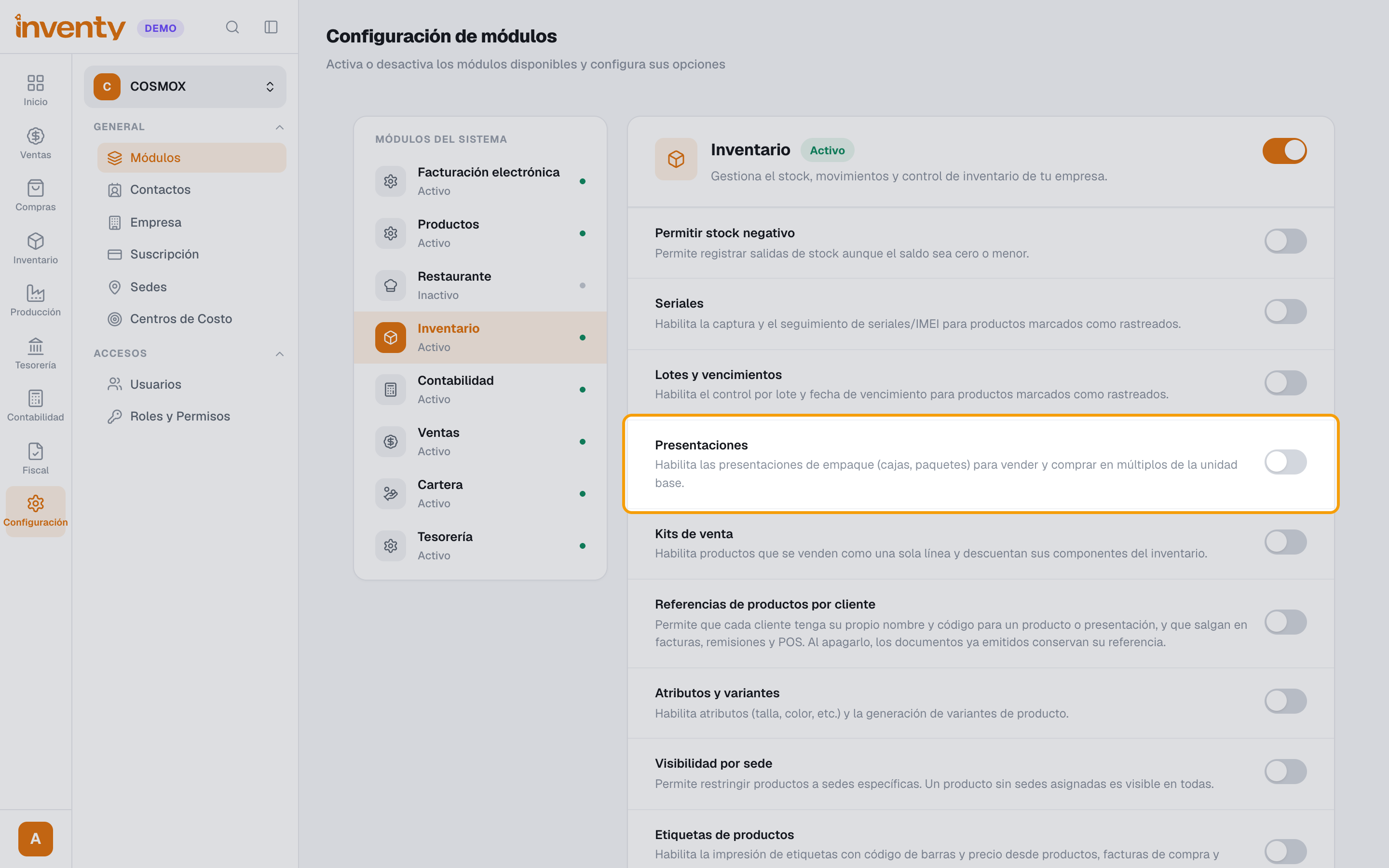Collapse the GENERAL section

click(x=280, y=127)
